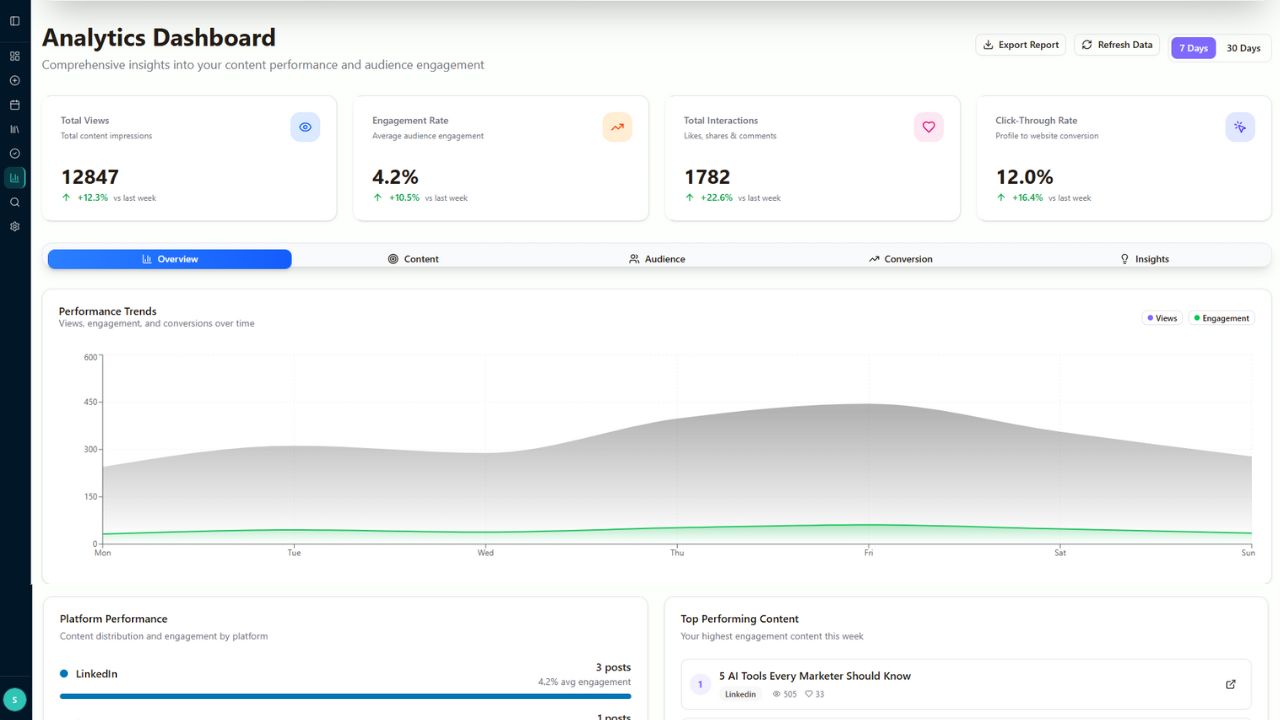
Task: Toggle the Engagement legend in chart
Action: tap(1221, 318)
